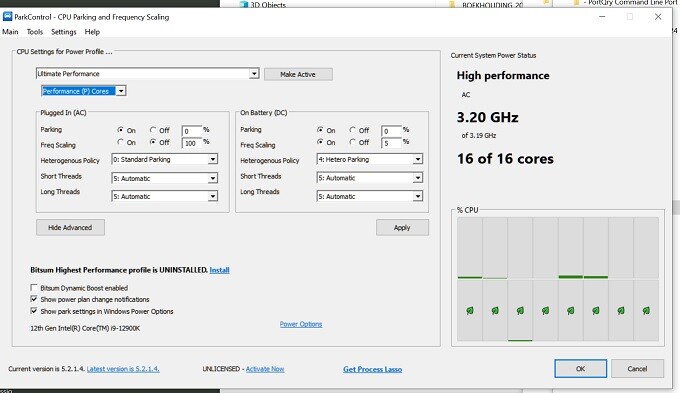Select On Battery Parking Off radio
This screenshot has height=393, width=680.
[353, 130]
